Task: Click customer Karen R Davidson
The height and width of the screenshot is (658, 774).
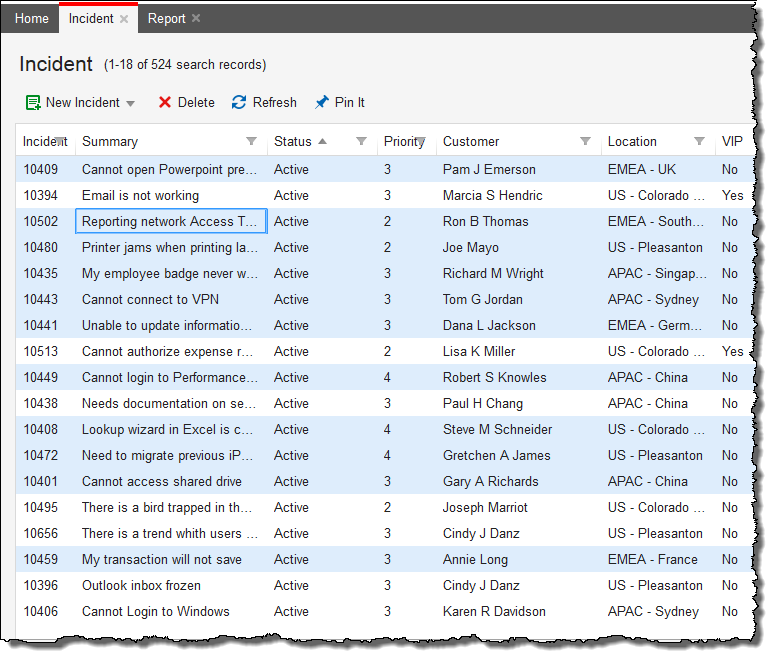Action: 494,612
